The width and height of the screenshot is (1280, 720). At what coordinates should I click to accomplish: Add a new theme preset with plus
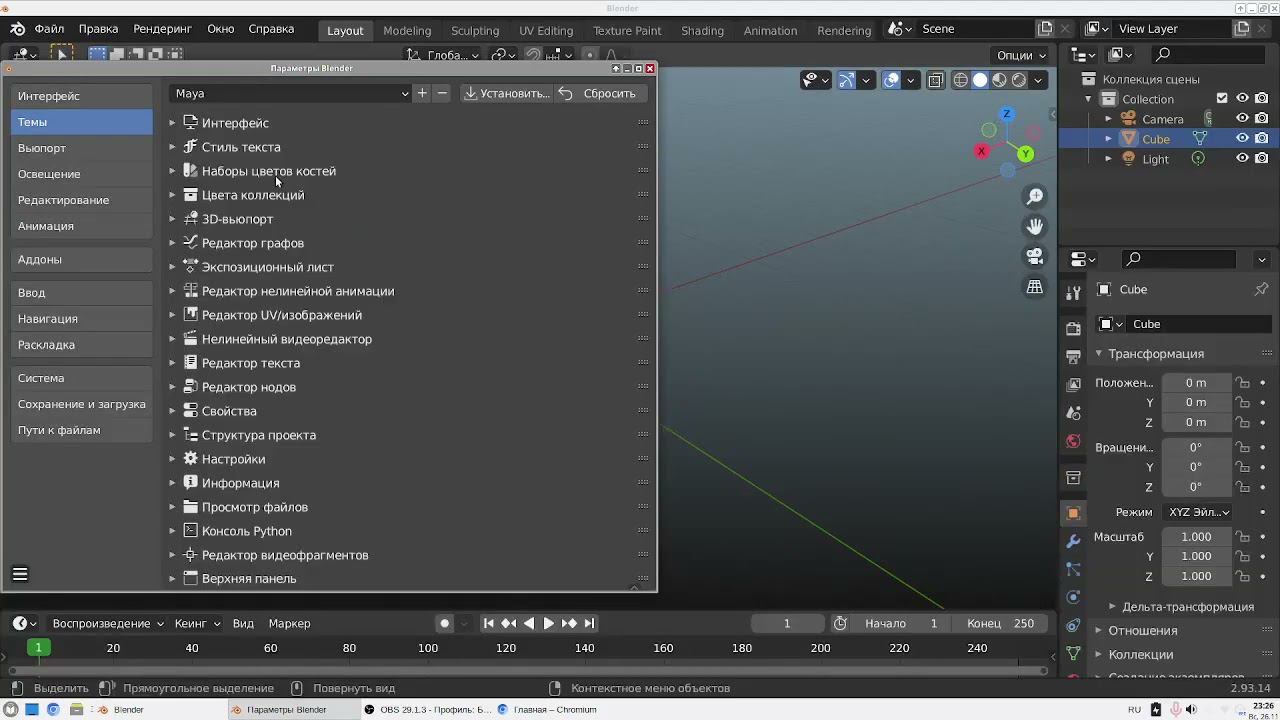(x=422, y=93)
